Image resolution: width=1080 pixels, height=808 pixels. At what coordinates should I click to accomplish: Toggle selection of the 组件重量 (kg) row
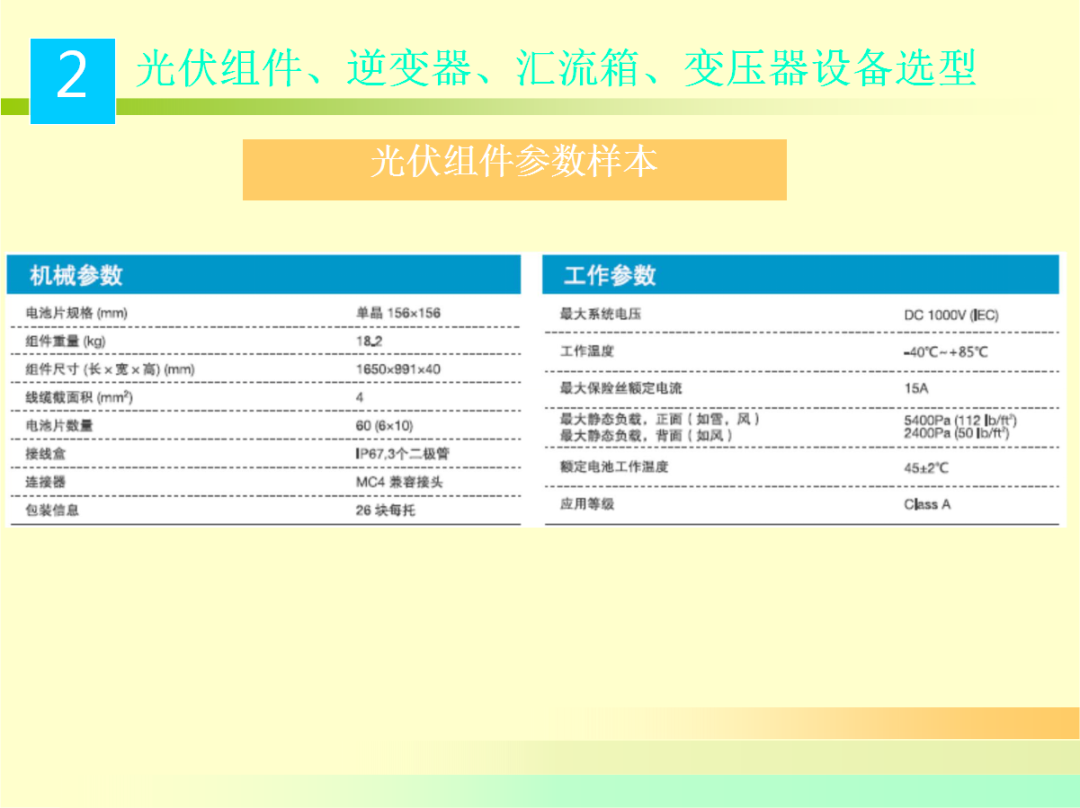coord(150,340)
